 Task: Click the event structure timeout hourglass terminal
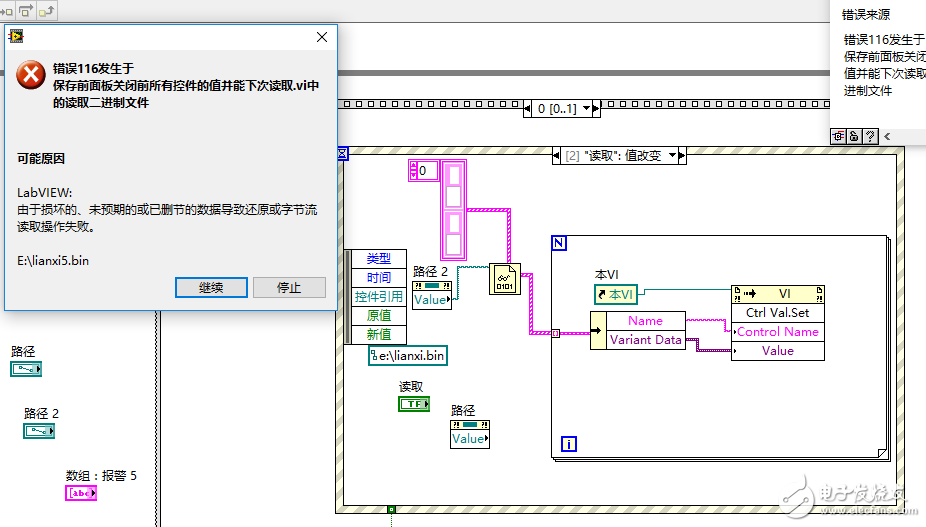tap(343, 154)
